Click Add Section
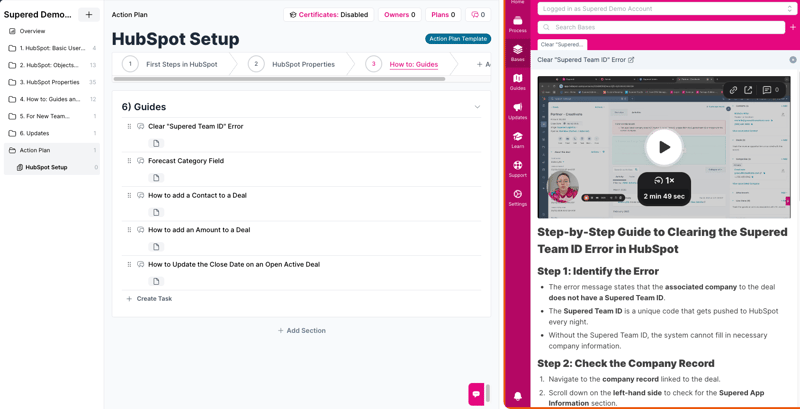The image size is (800, 409). (x=302, y=330)
